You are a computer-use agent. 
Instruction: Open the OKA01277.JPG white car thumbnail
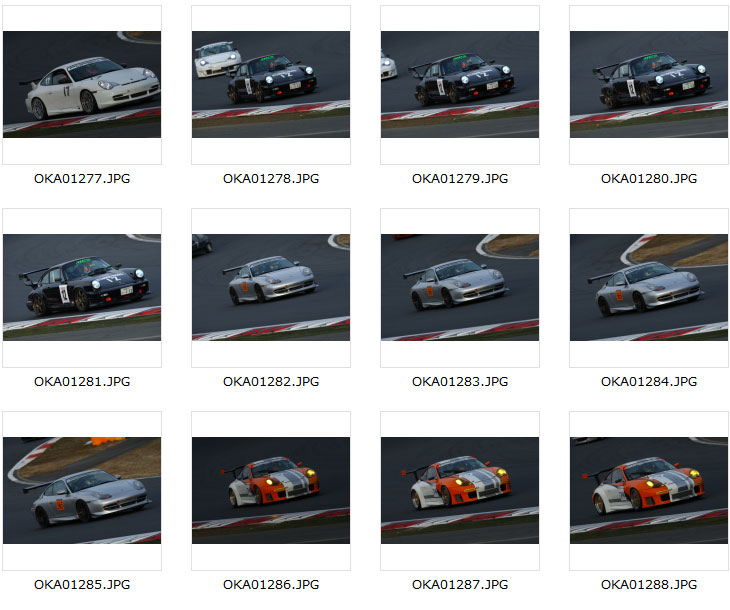click(82, 84)
